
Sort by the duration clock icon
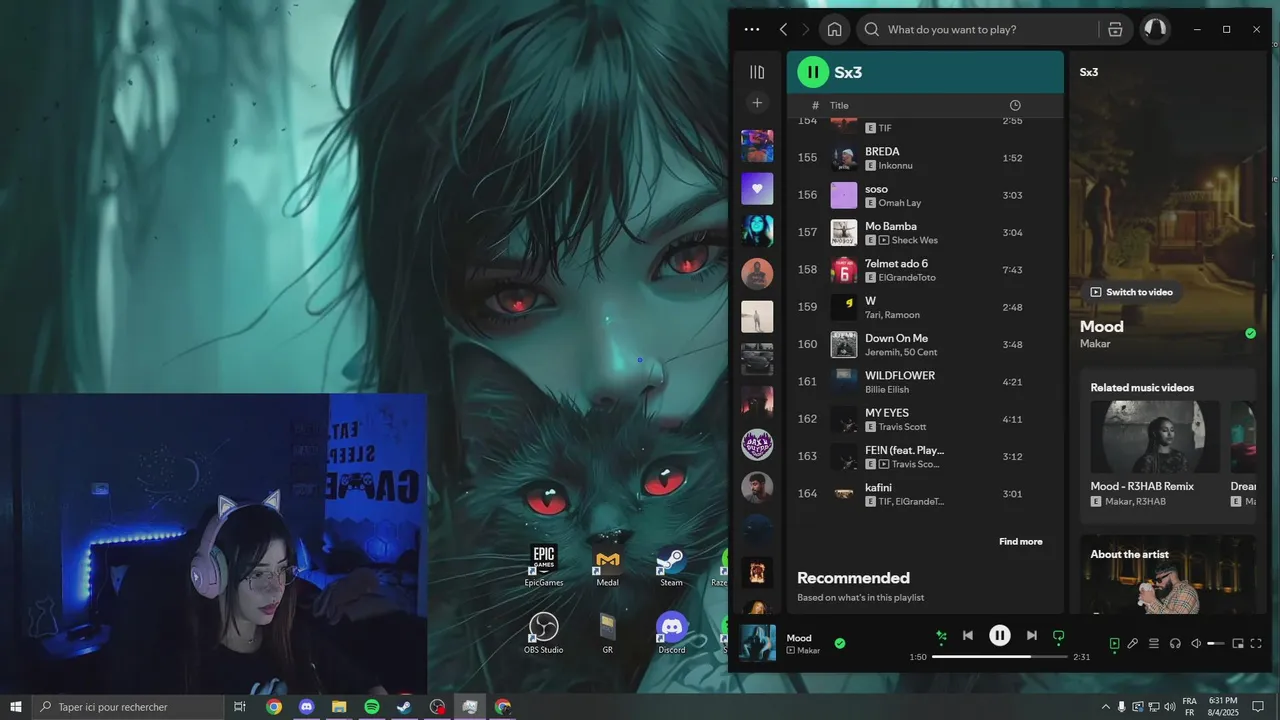1015,105
